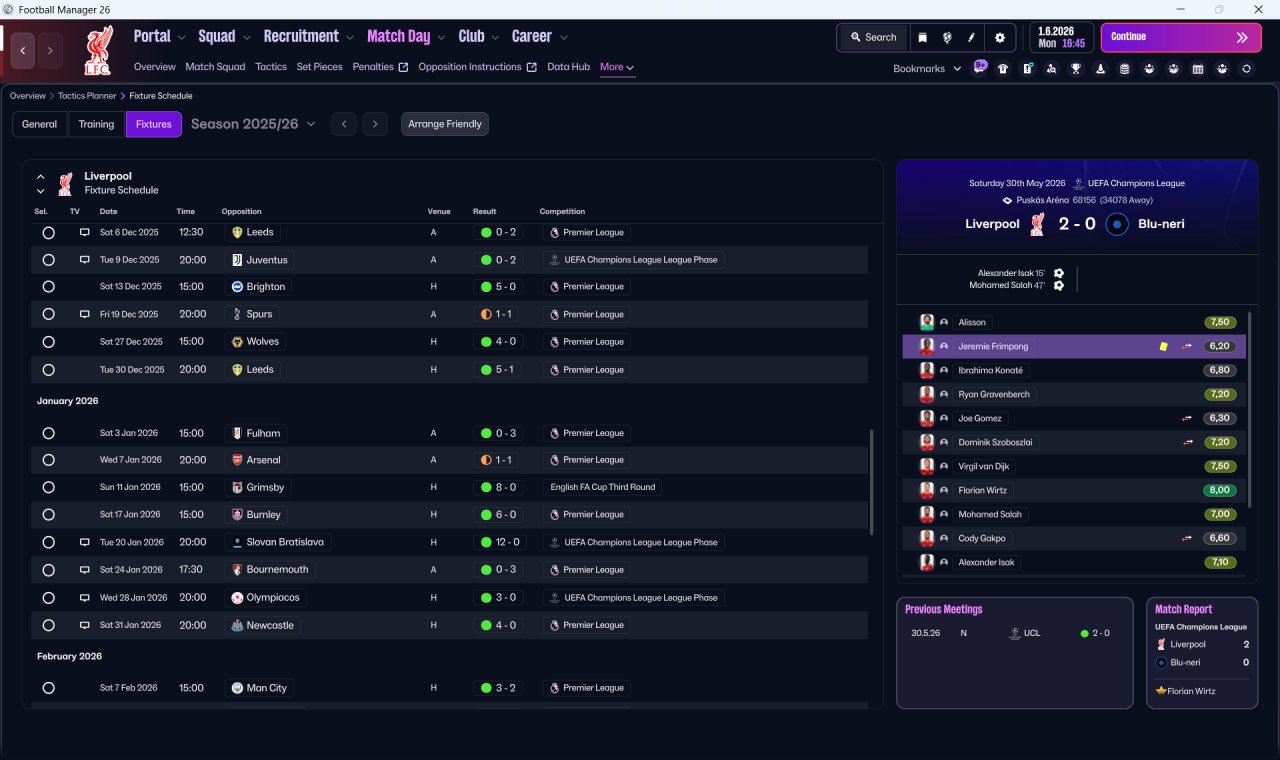The image size is (1280, 760).
Task: Select the Juventus fixture radio button
Action: [x=48, y=260]
